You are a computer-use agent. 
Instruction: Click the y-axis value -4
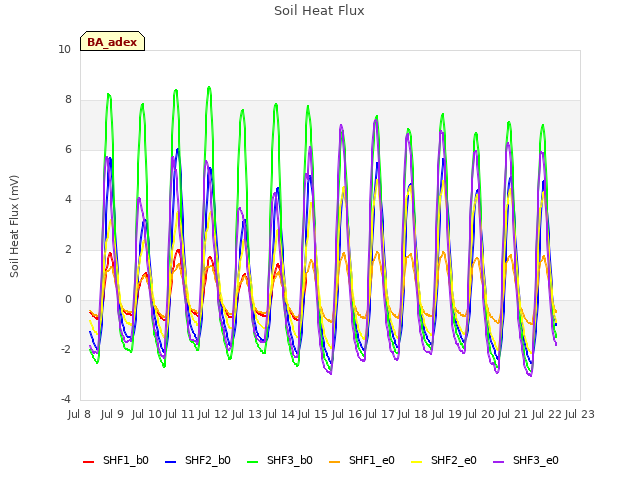click(x=66, y=400)
